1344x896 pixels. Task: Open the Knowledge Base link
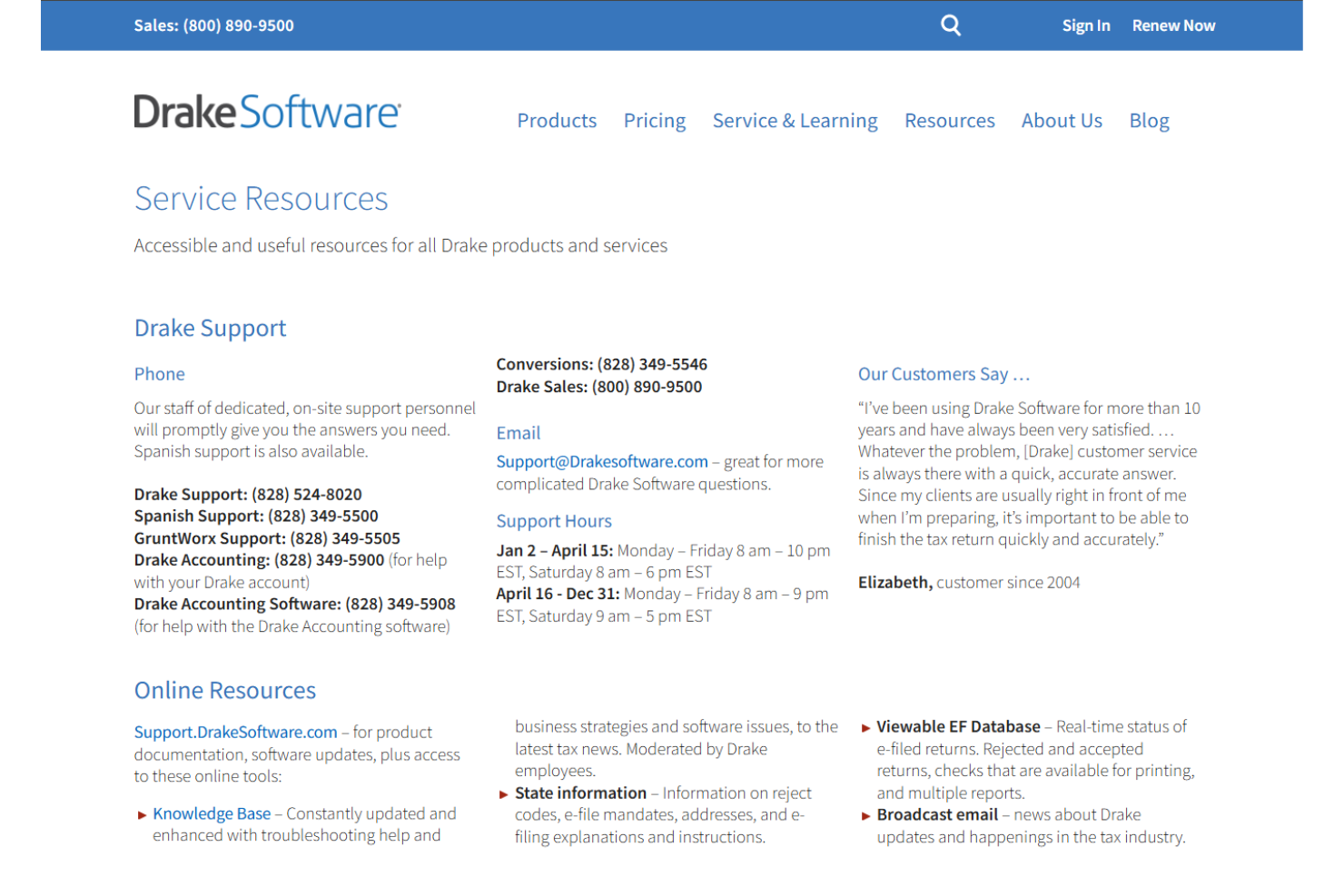(x=212, y=813)
